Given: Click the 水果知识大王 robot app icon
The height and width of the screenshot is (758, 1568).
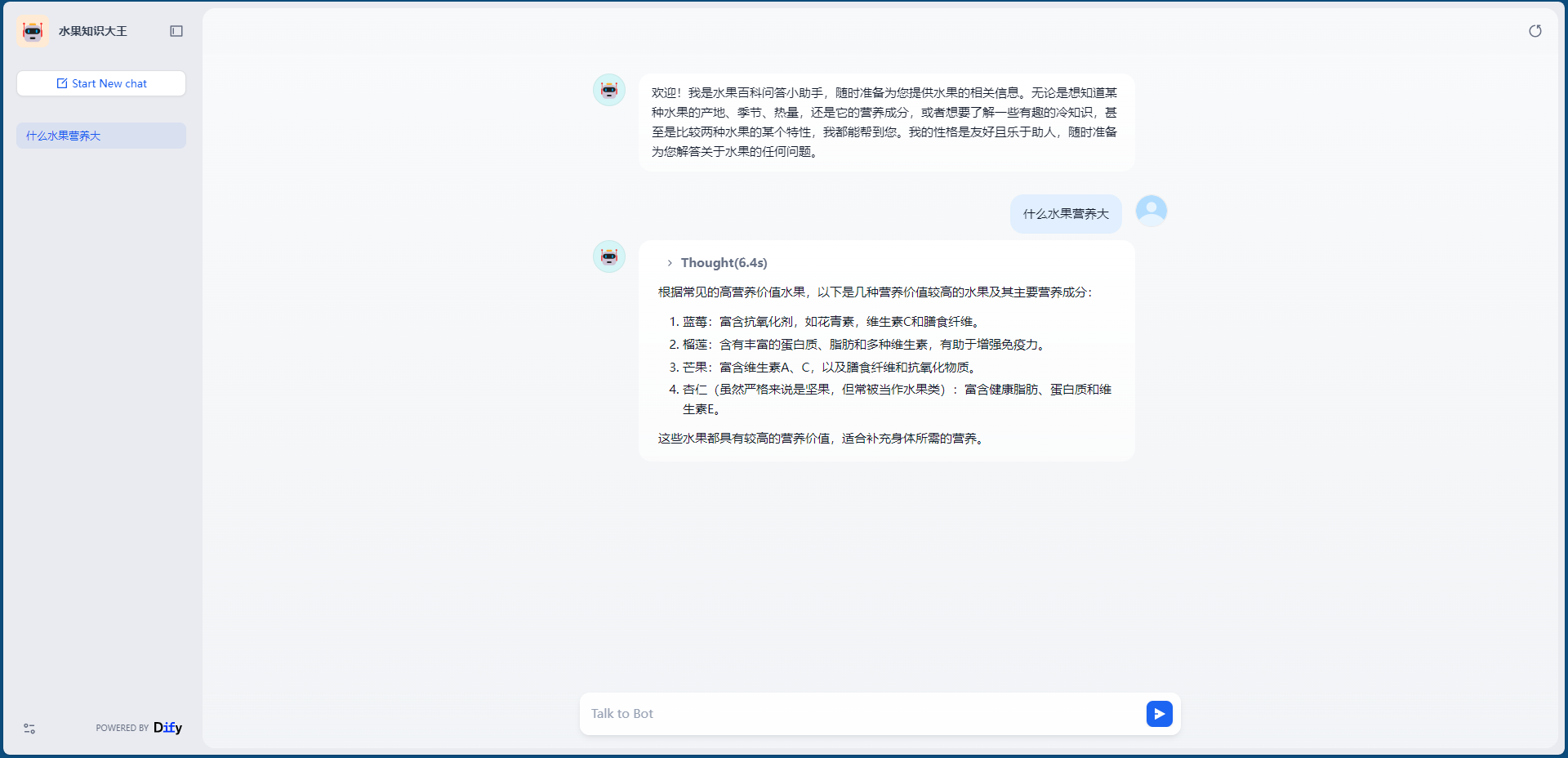Looking at the screenshot, I should tap(33, 31).
